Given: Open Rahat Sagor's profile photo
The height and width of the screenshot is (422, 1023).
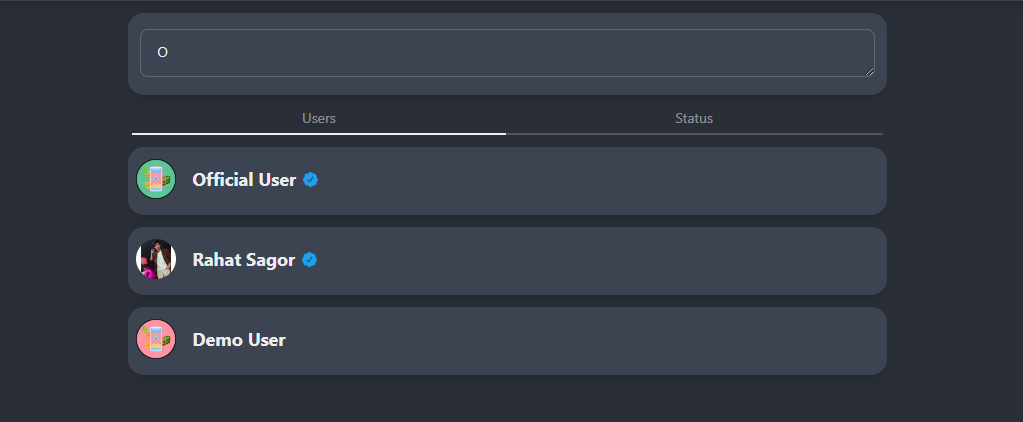Looking at the screenshot, I should pyautogui.click(x=156, y=260).
